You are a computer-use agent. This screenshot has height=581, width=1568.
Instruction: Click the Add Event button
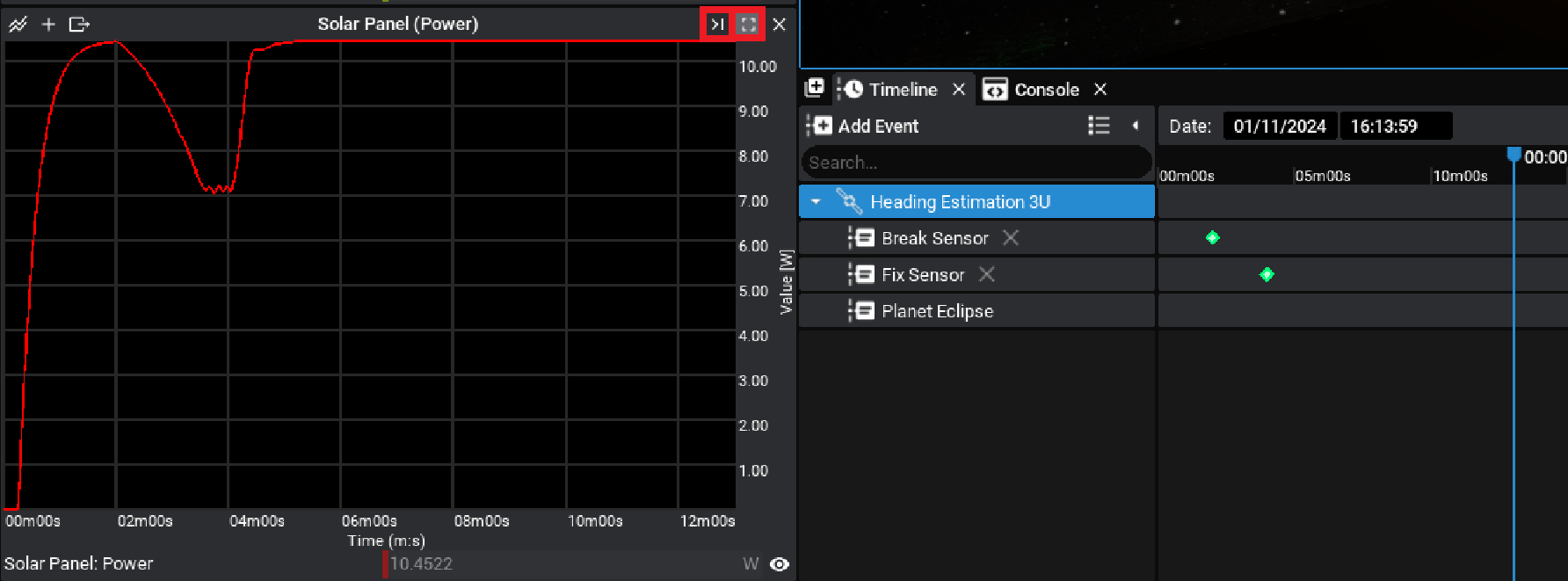(x=863, y=126)
